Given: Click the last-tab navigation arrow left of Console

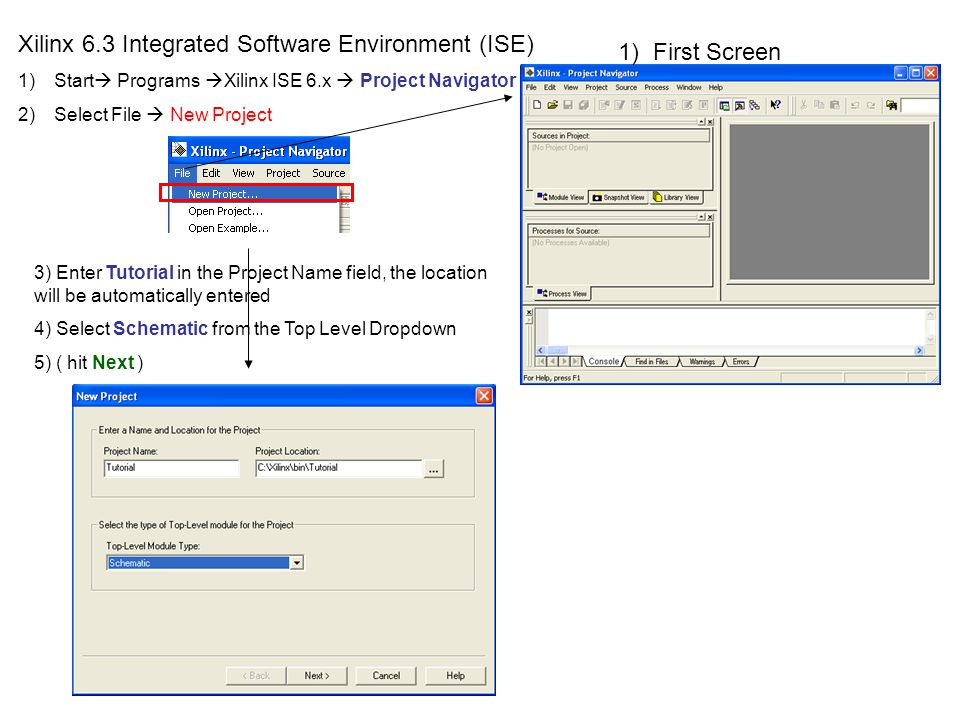Looking at the screenshot, I should point(576,362).
